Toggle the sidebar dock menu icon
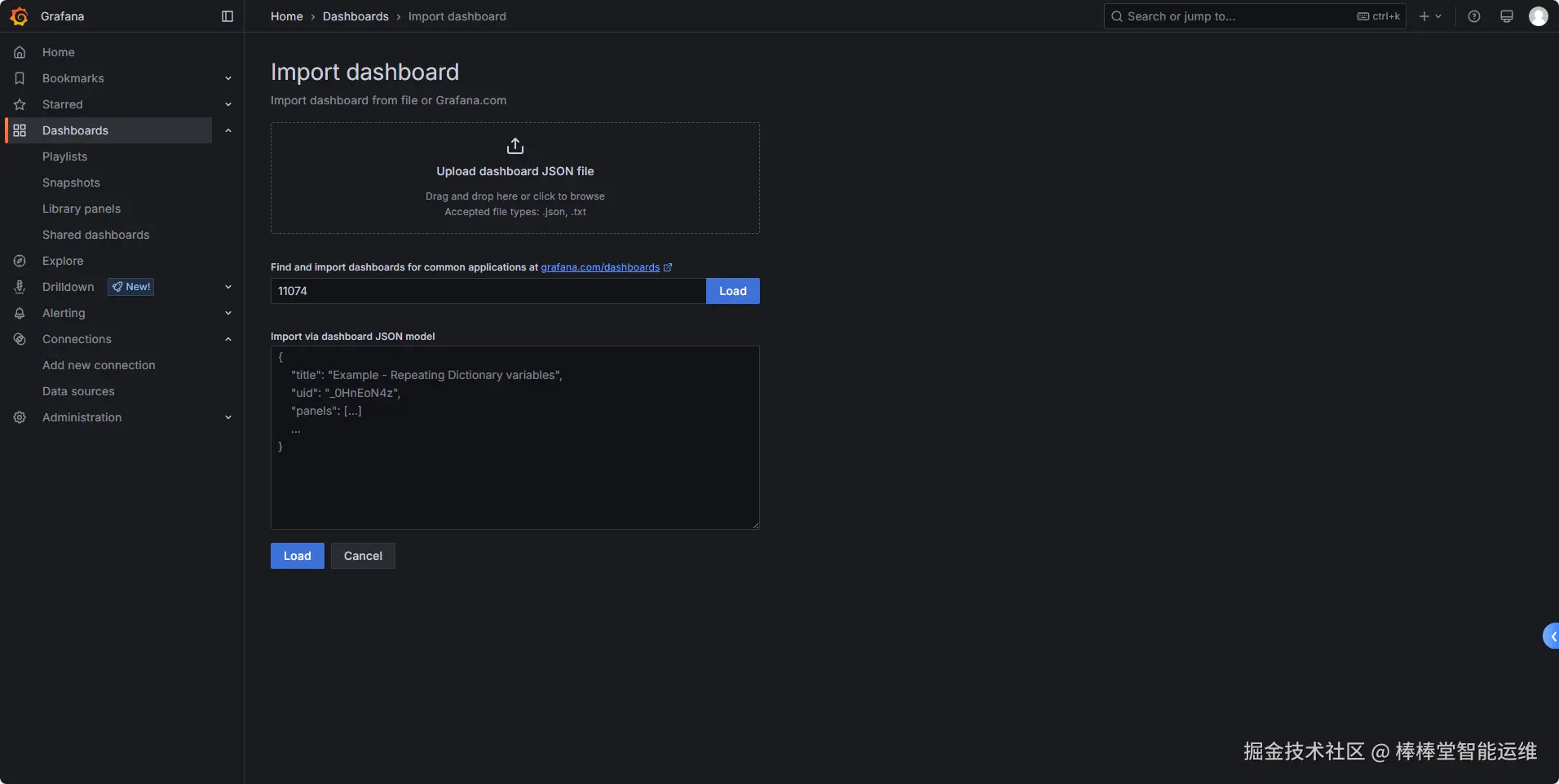The height and width of the screenshot is (784, 1559). [x=227, y=16]
